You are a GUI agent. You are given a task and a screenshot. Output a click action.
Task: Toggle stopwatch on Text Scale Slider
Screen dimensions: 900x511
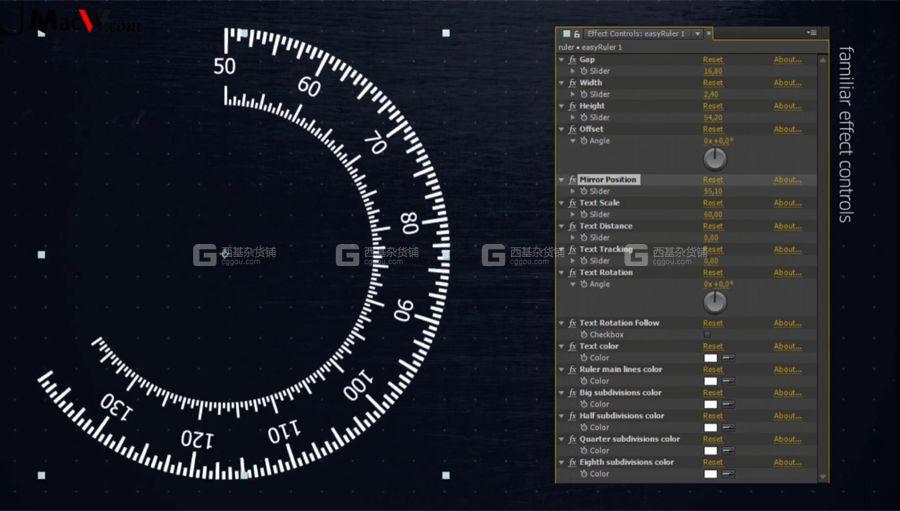[x=584, y=214]
